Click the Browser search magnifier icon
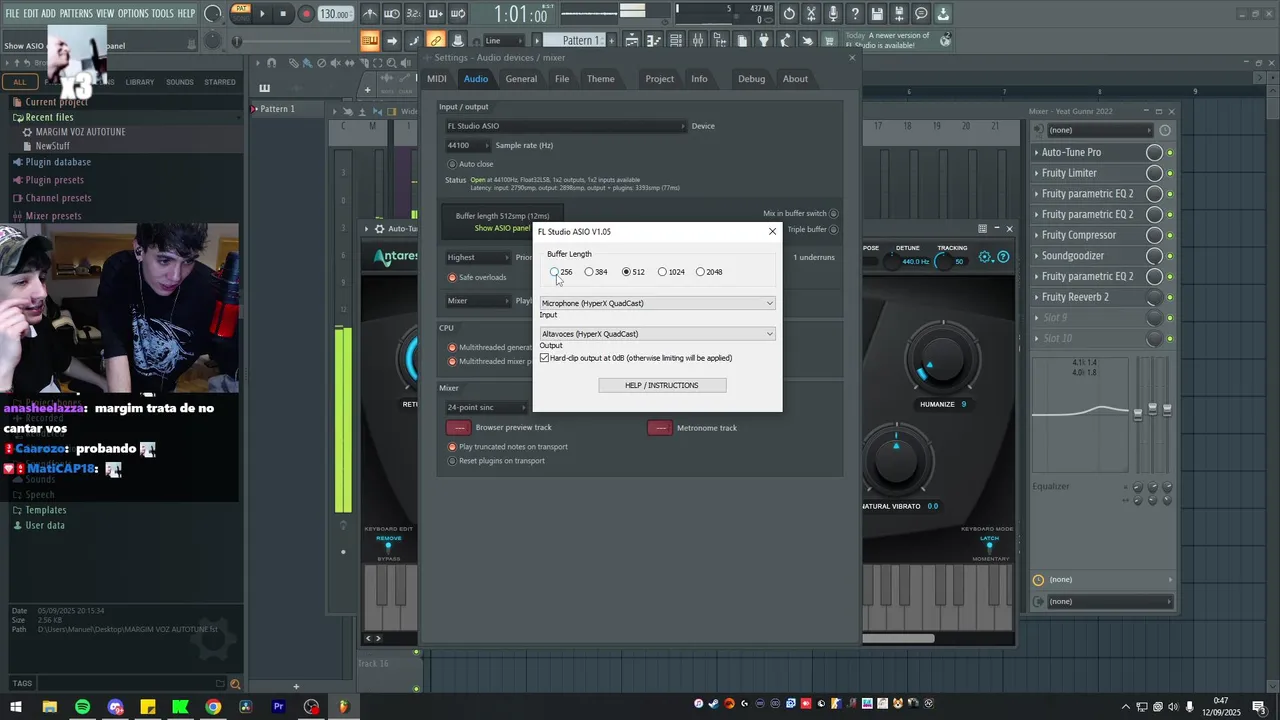 point(235,684)
